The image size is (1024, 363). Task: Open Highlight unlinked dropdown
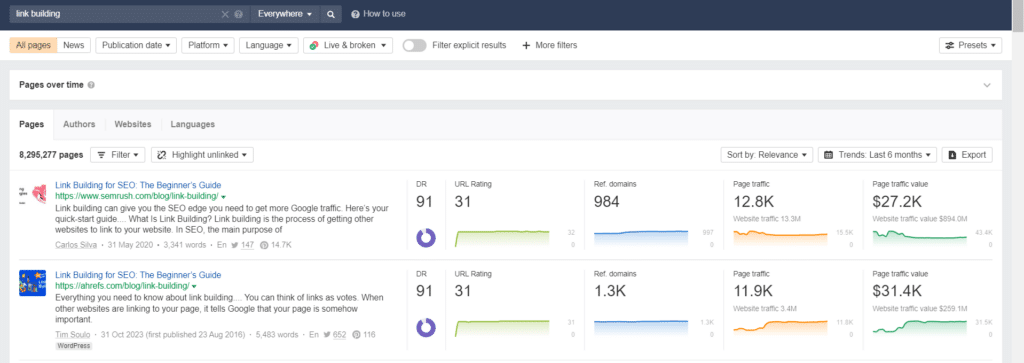click(202, 155)
